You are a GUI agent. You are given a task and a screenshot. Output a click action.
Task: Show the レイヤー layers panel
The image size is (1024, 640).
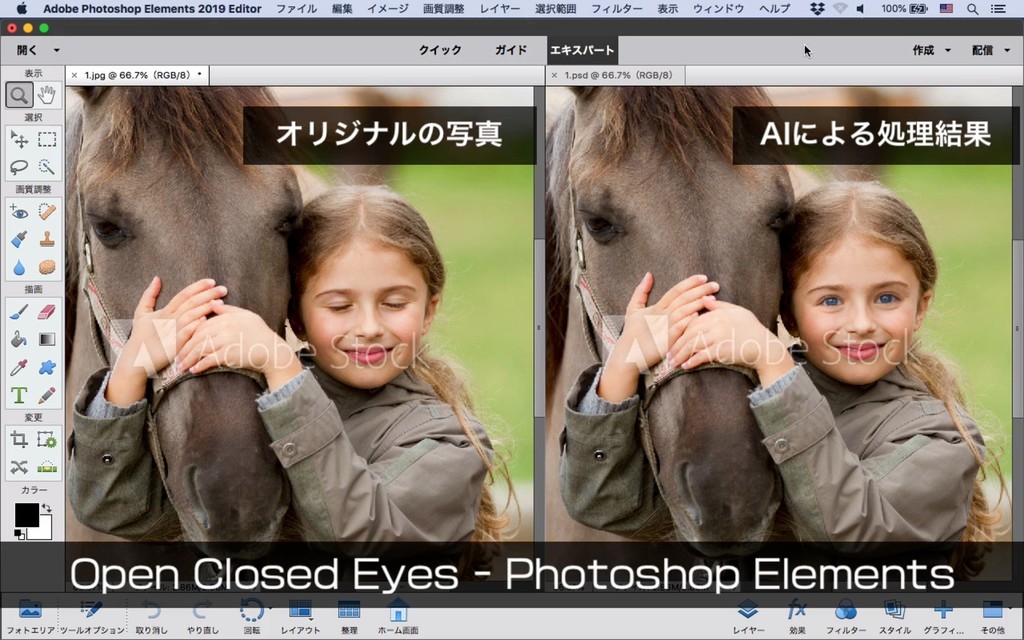pyautogui.click(x=748, y=617)
